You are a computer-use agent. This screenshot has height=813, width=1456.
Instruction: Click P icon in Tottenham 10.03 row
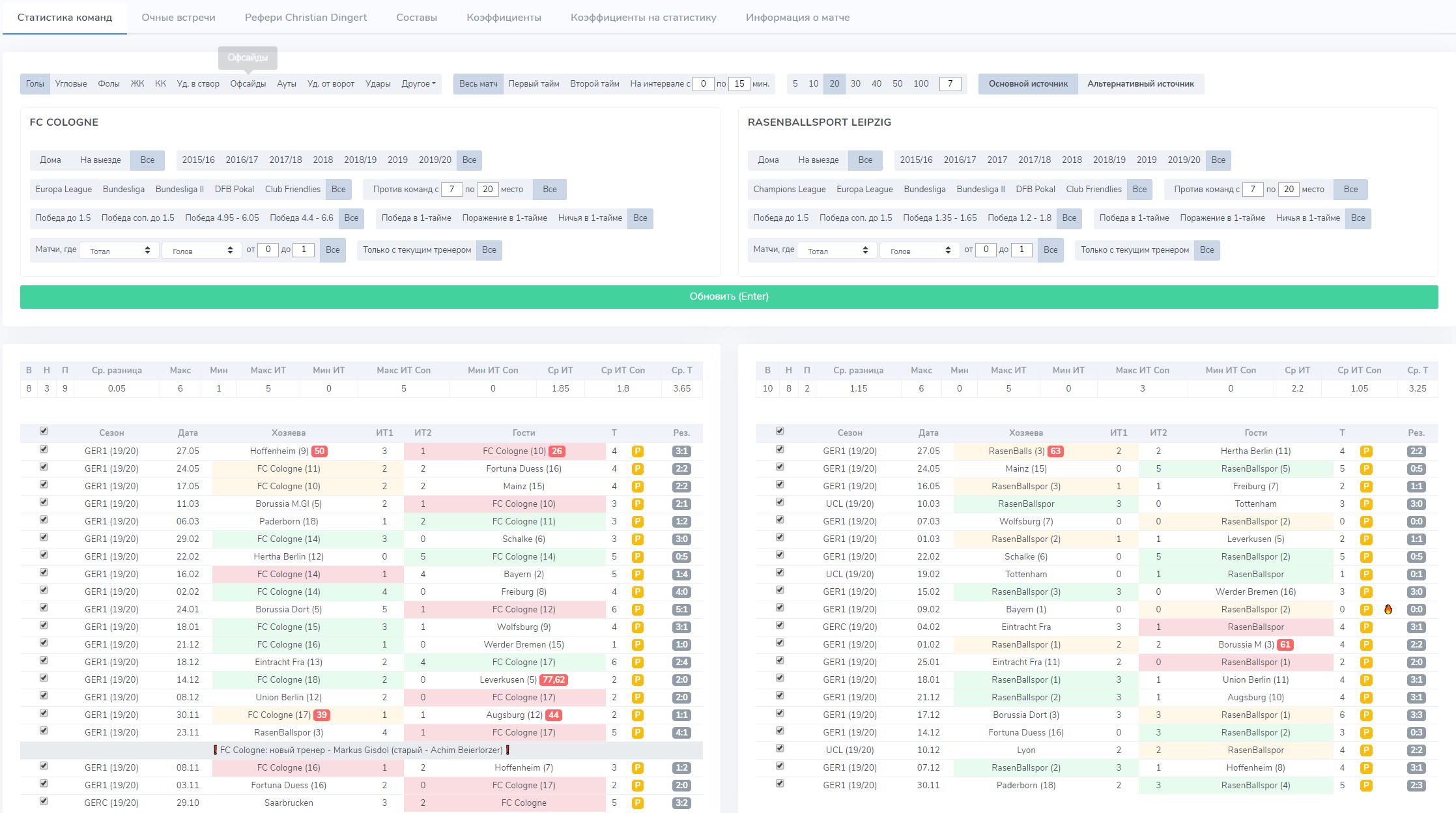1366,504
